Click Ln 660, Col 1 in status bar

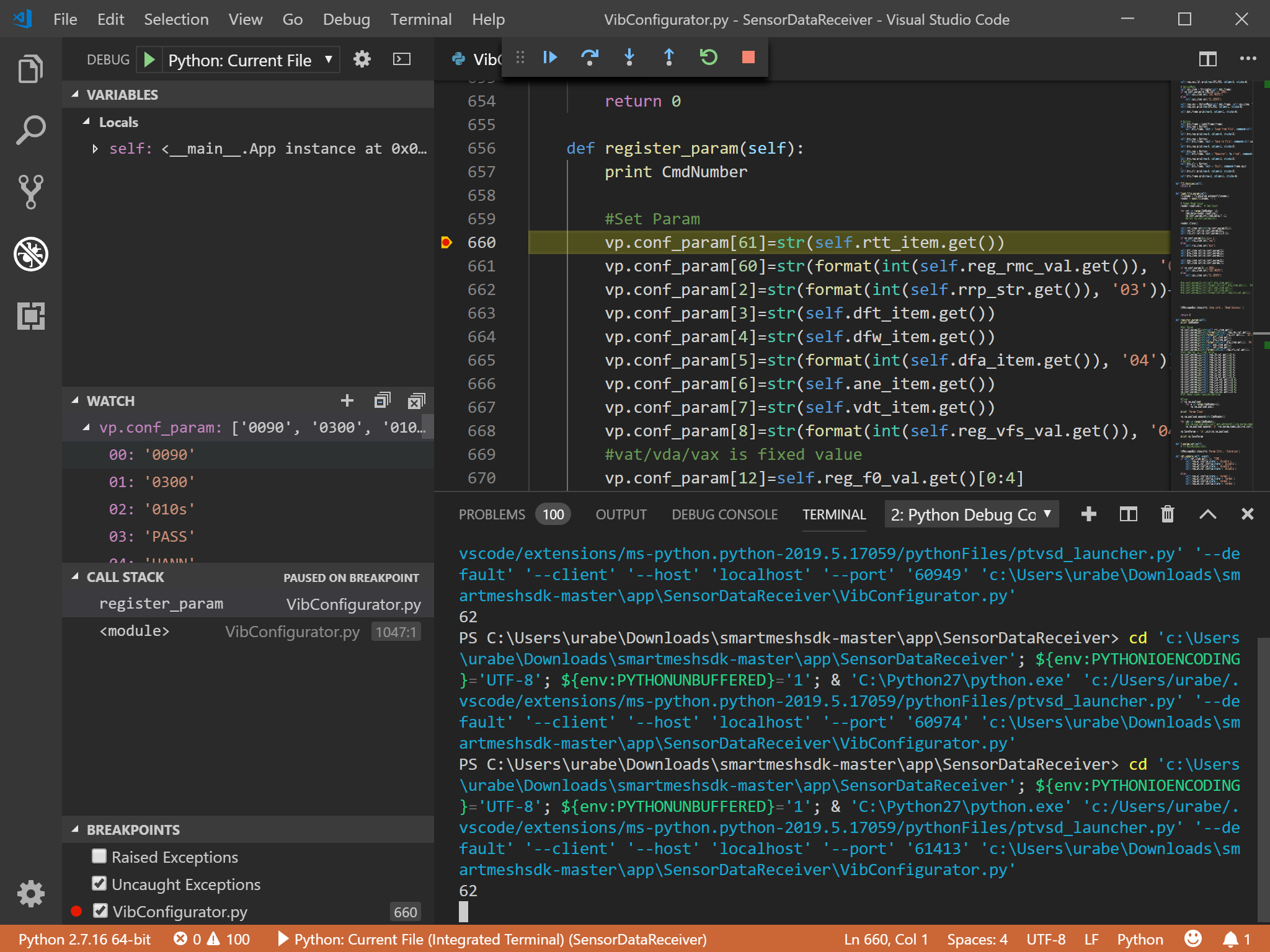(886, 938)
